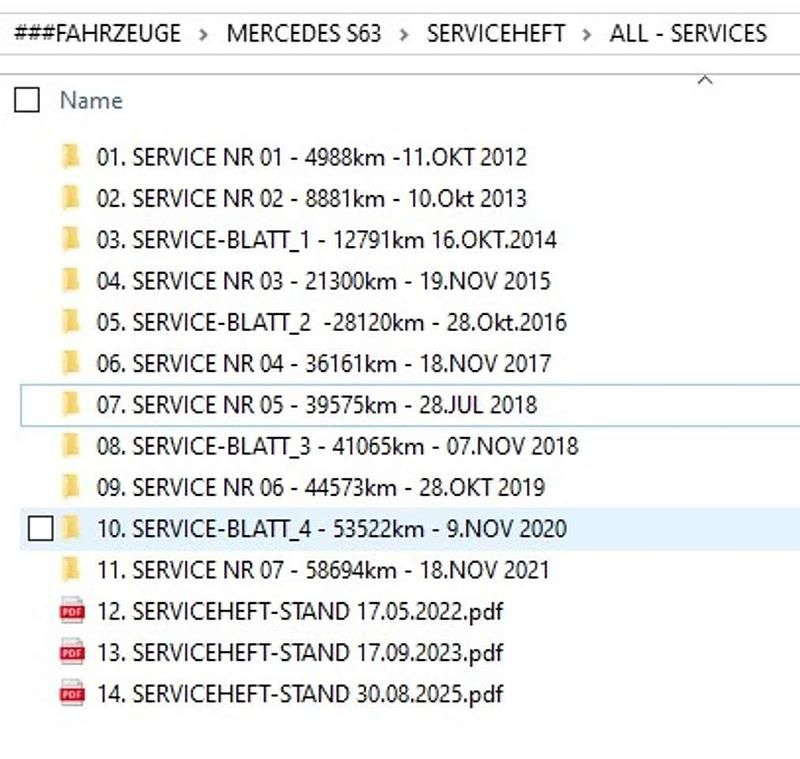Screen dimensions: 800x759
Task: Select folder icon for 10. SERVICE-BLATT_4
Action: [x=71, y=527]
